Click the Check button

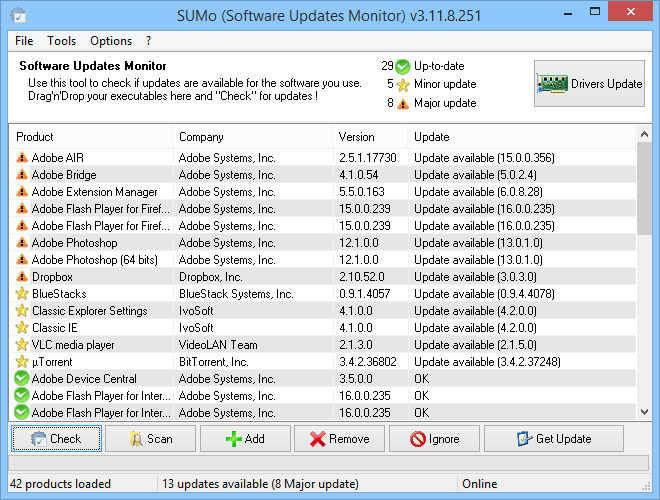[56, 439]
